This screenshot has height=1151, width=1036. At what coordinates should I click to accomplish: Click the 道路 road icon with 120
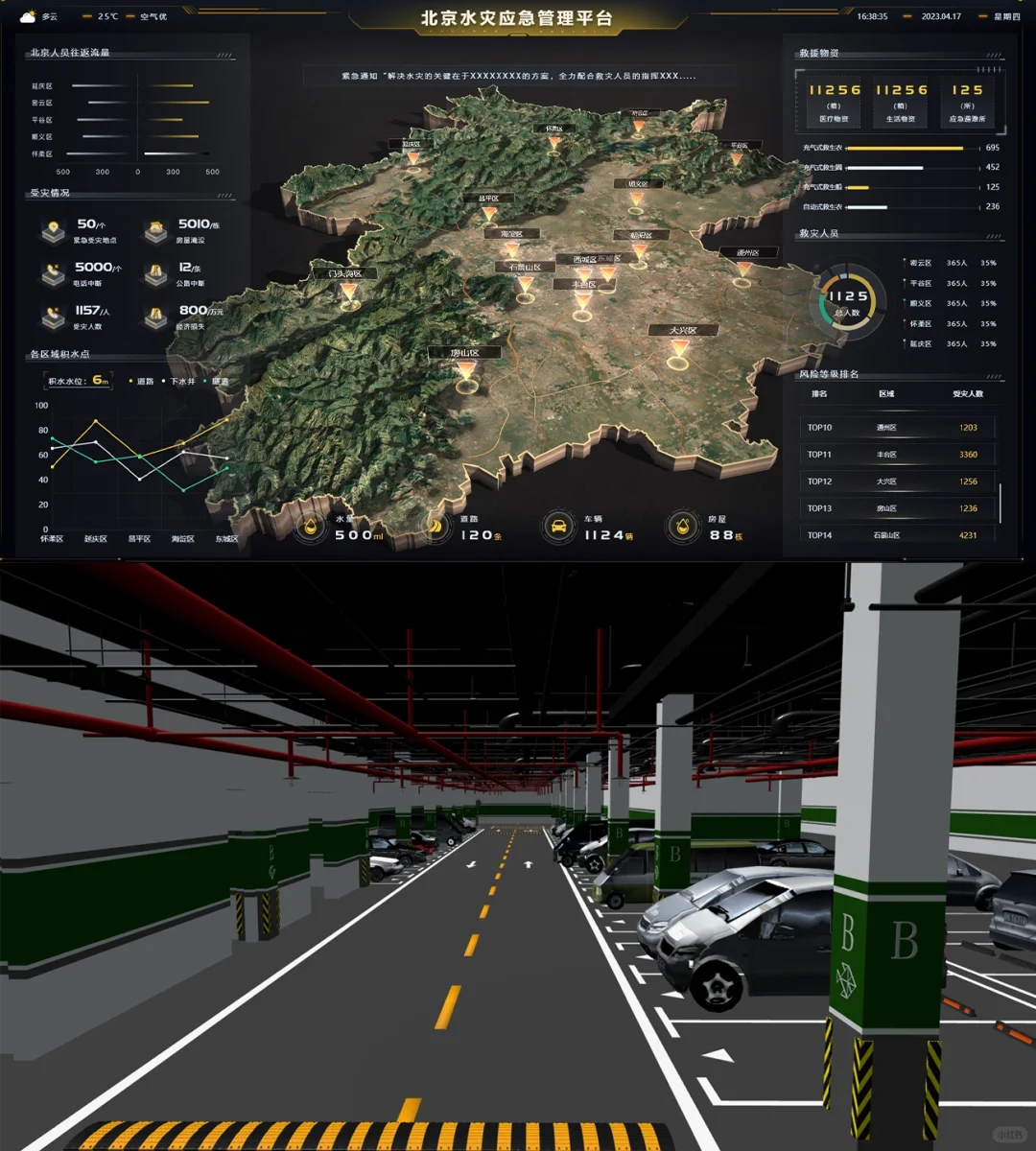click(x=435, y=527)
